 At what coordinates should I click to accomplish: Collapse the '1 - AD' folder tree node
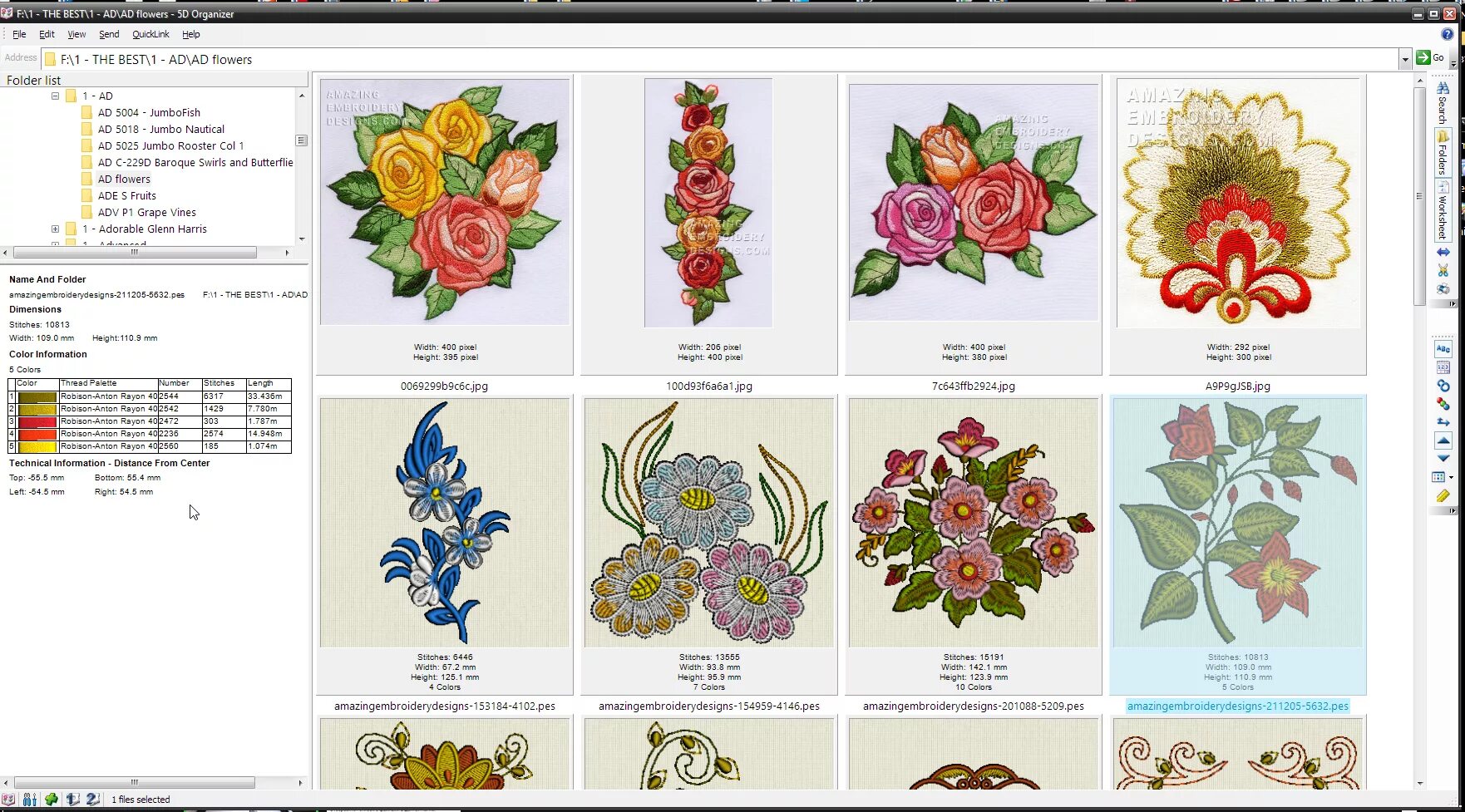coord(55,96)
